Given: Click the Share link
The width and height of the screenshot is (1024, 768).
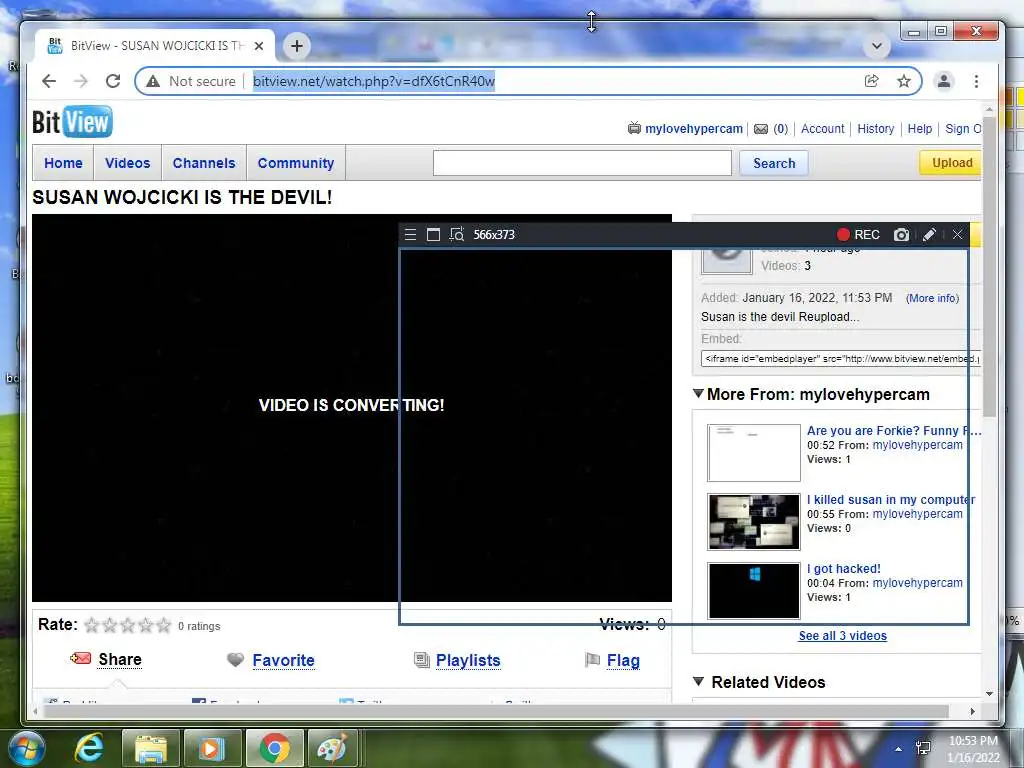Looking at the screenshot, I should click(x=120, y=660).
